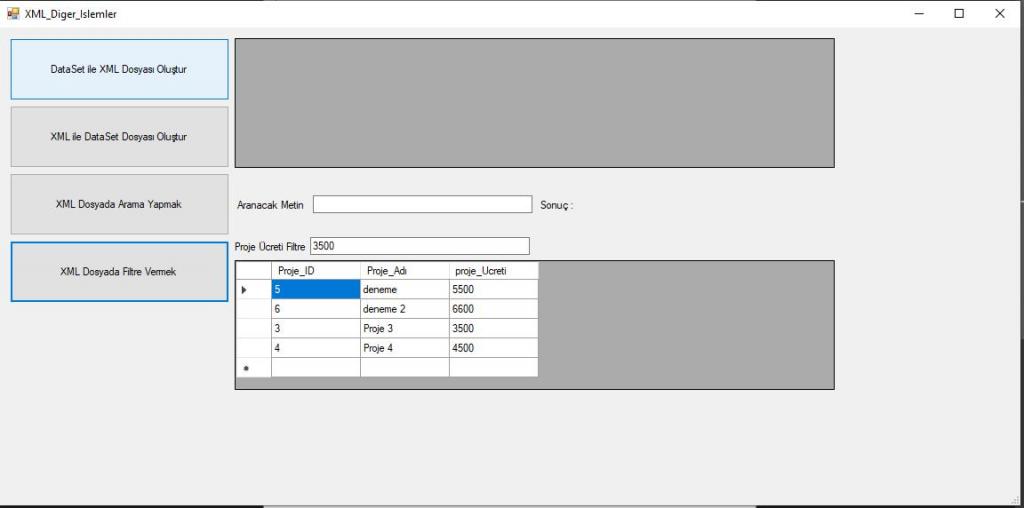
Task: Click 'XML Dosyada Arama Yapmak' button
Action: [x=120, y=204]
